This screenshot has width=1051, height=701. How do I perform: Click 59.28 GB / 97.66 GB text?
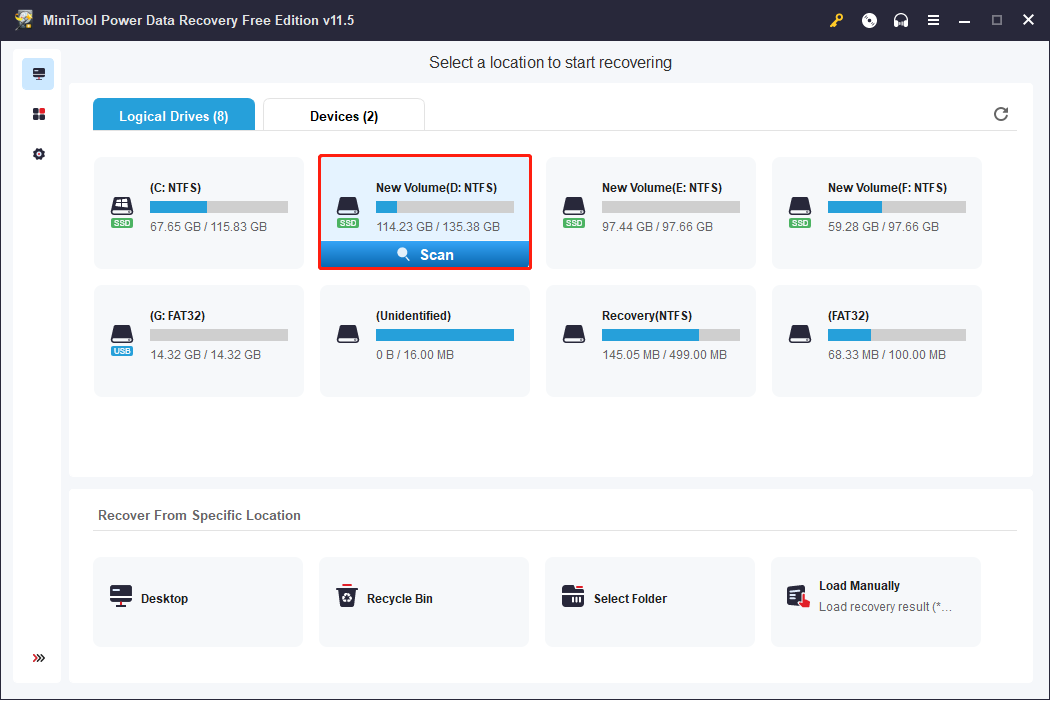883,227
